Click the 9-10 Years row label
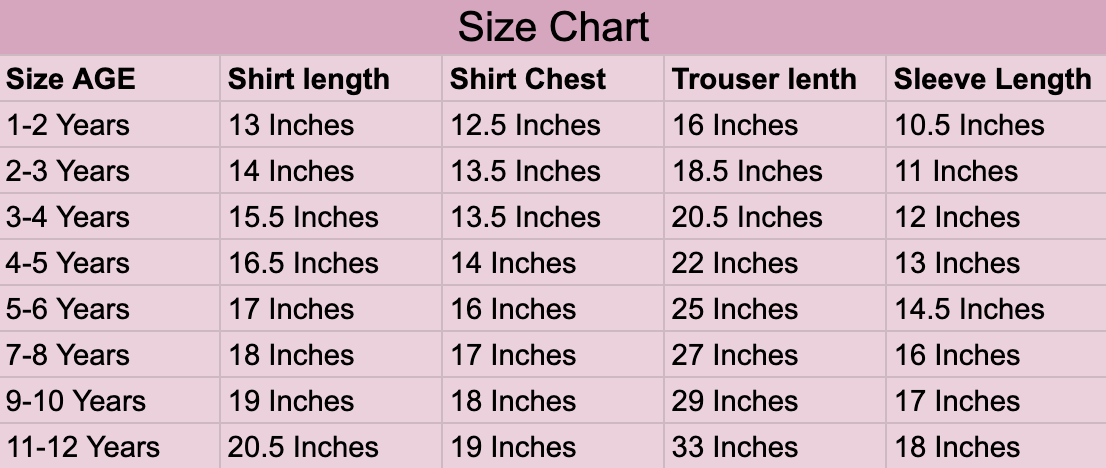The image size is (1106, 468). point(76,402)
